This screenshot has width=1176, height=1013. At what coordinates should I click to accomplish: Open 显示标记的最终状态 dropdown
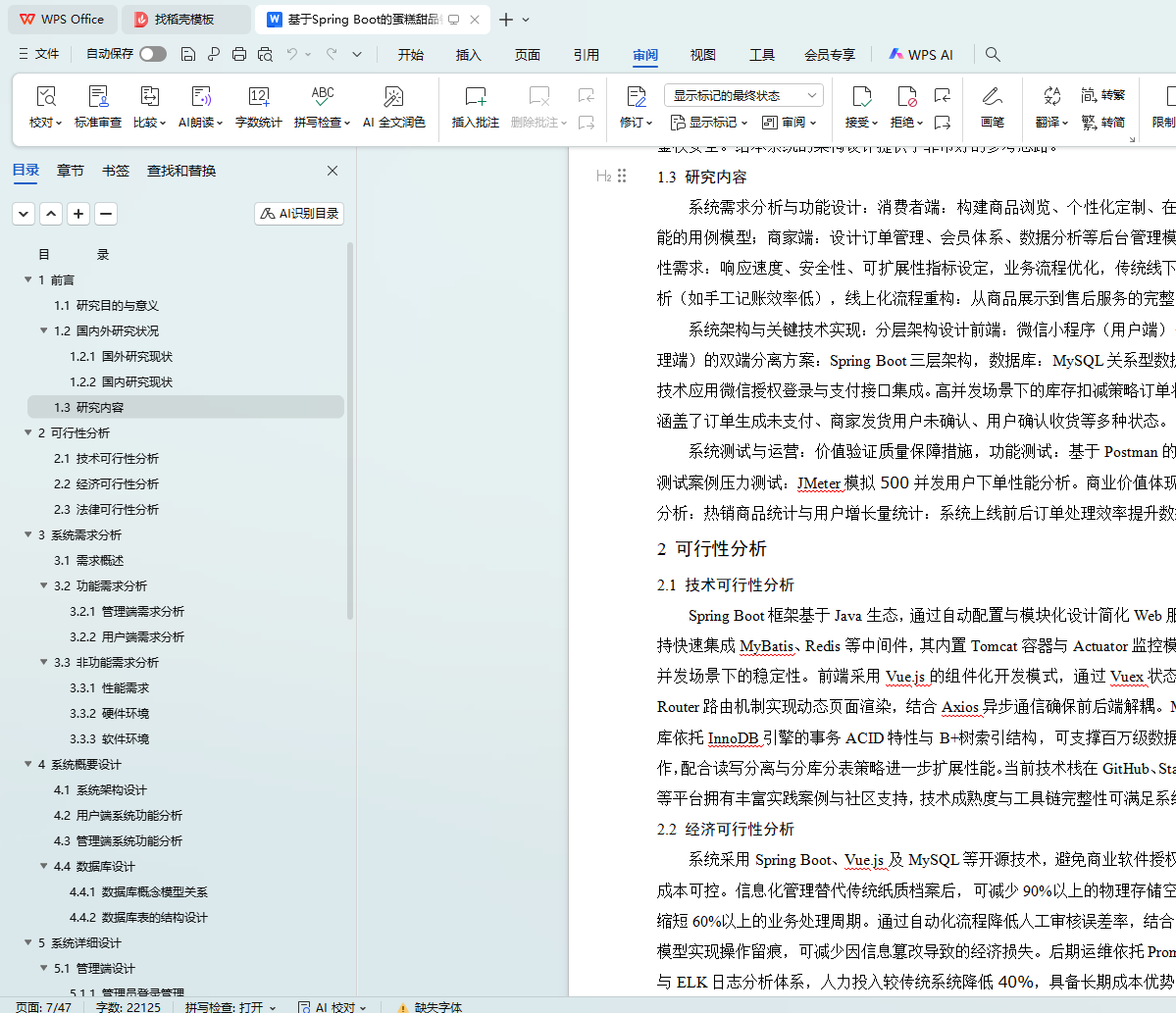[743, 95]
